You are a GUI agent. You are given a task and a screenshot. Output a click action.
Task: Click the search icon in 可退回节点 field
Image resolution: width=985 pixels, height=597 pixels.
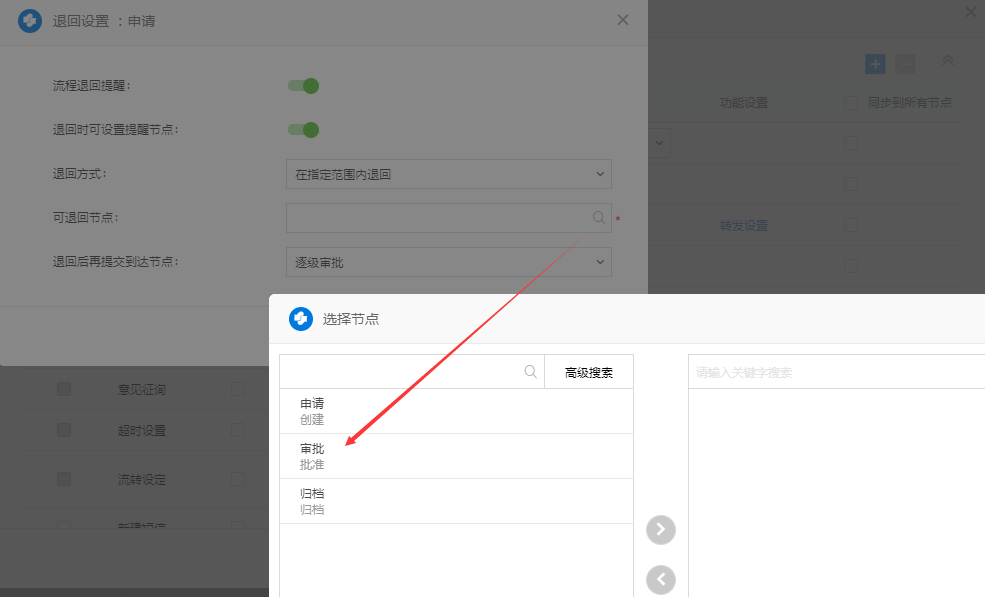click(x=599, y=217)
